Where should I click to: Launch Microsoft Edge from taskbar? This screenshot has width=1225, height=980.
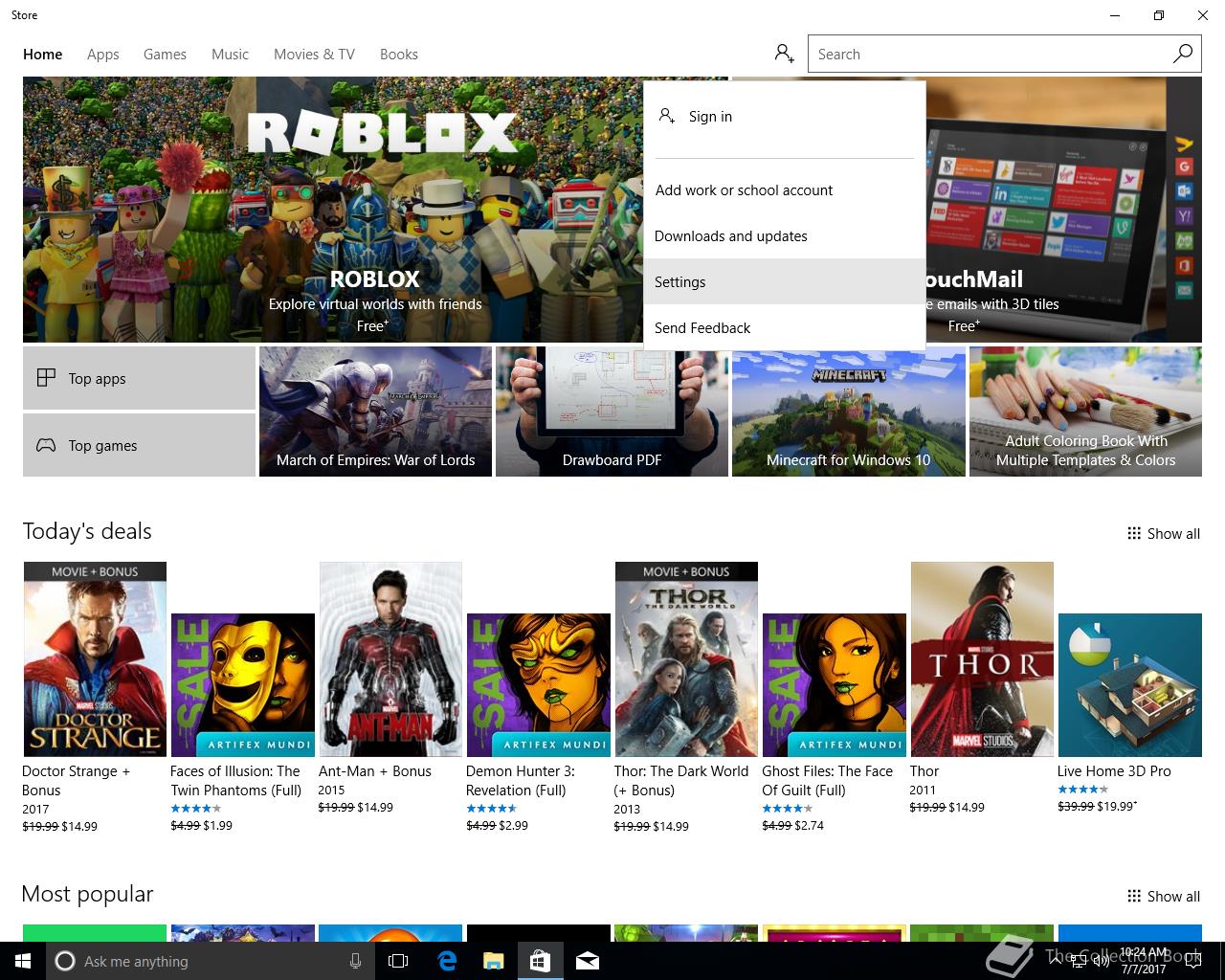point(447,961)
